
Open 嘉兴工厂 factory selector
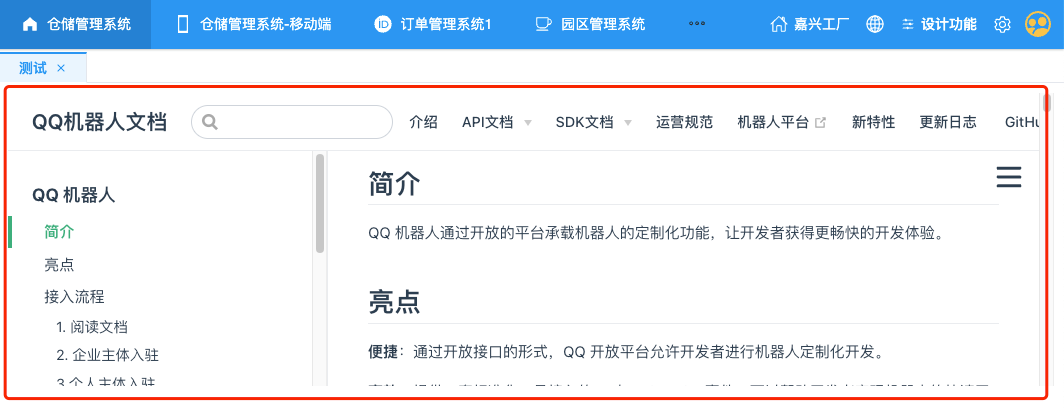[x=810, y=25]
